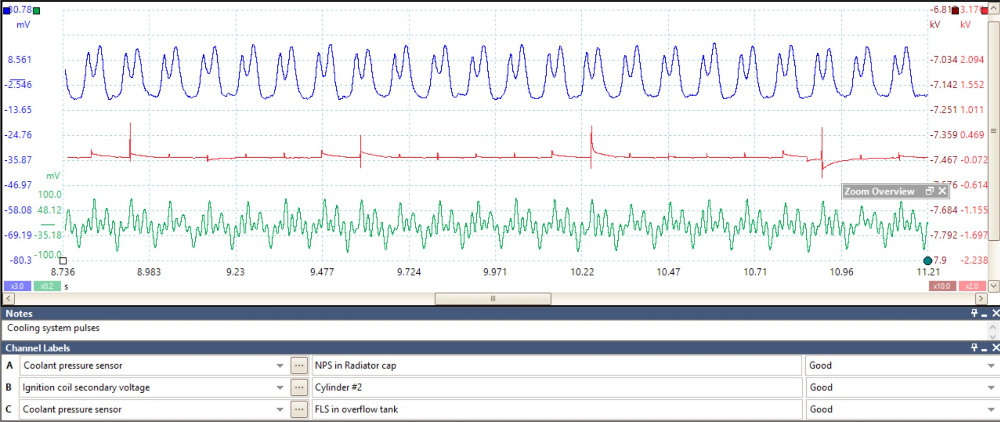The height and width of the screenshot is (422, 1000).
Task: Click the red x10.0 zoom factor badge
Action: (x=942, y=286)
